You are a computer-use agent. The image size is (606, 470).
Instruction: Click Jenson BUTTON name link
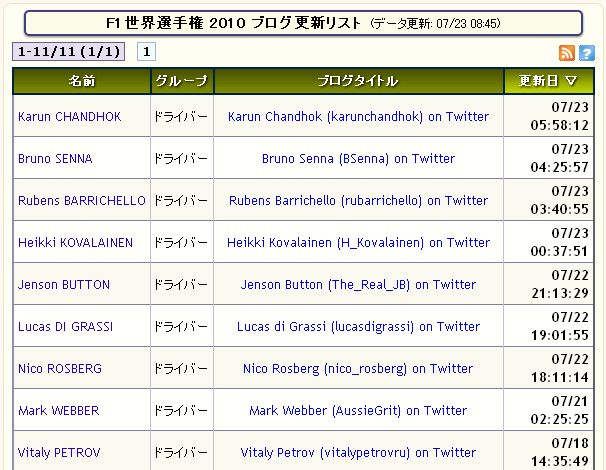pos(64,285)
